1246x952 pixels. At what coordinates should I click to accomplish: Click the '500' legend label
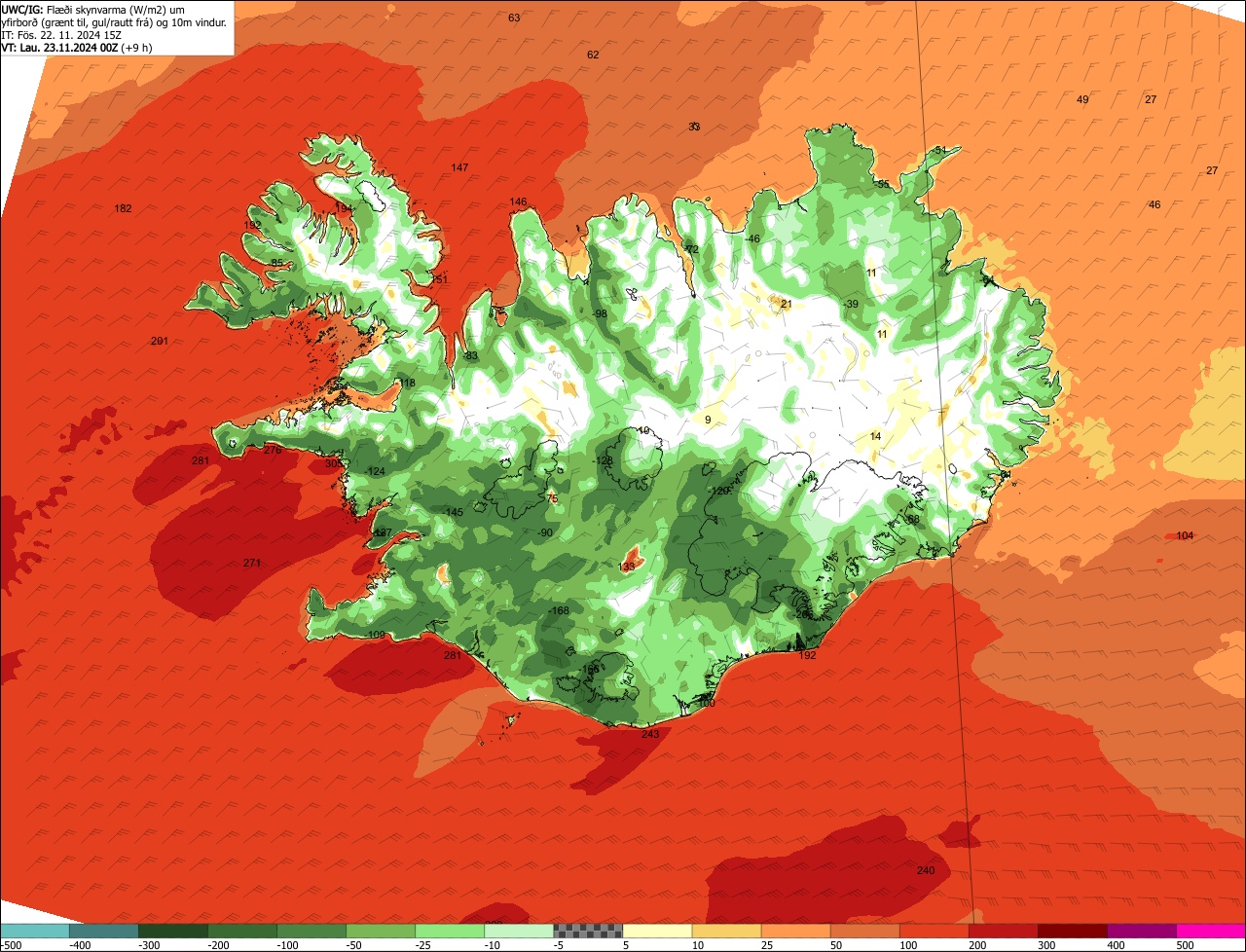1185,945
